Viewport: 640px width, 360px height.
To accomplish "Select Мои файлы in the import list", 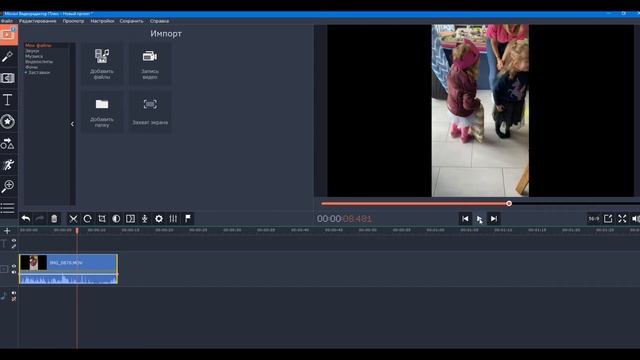I will [38, 46].
